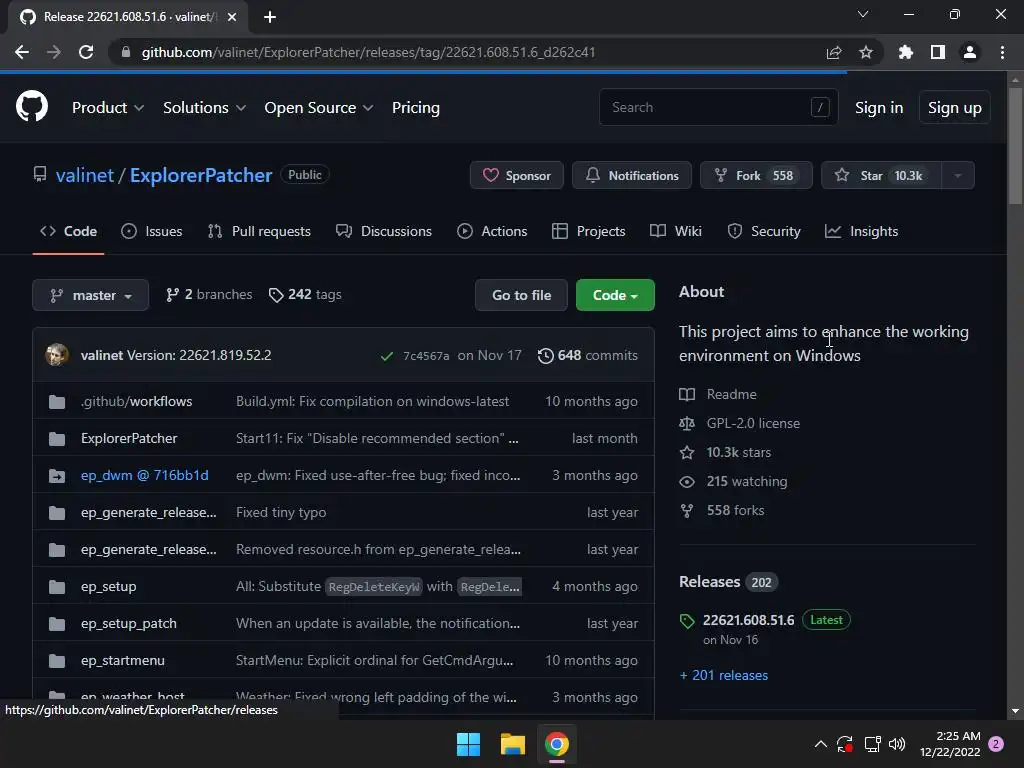Click Chrome icon in taskbar

coord(556,744)
